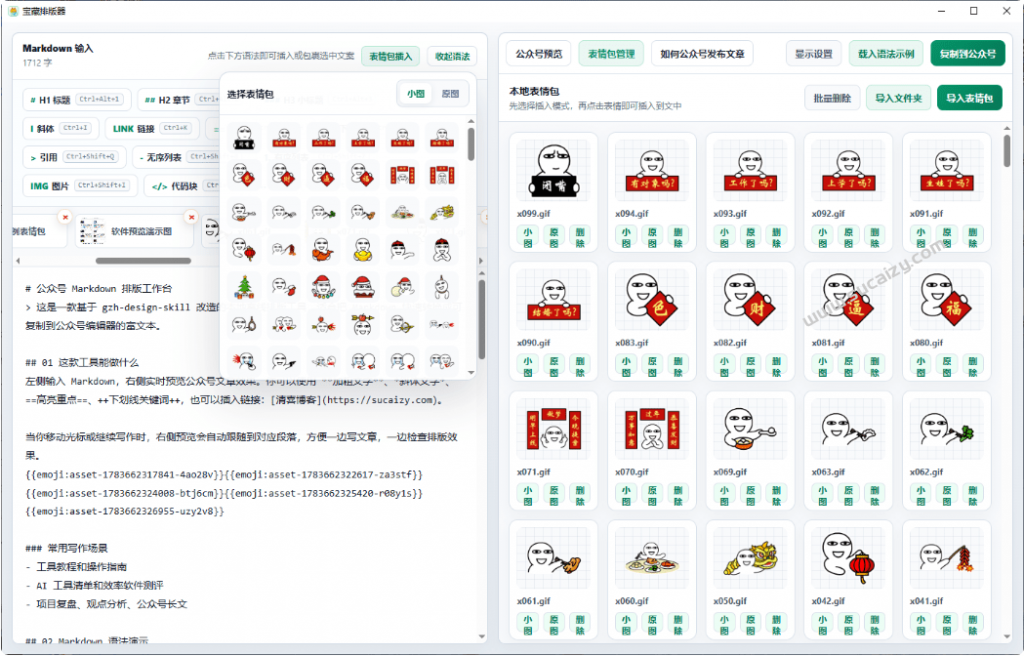Screen dimensions: 1024x656
Task: Switch popup picker mode to 原图
Action: (x=450, y=94)
